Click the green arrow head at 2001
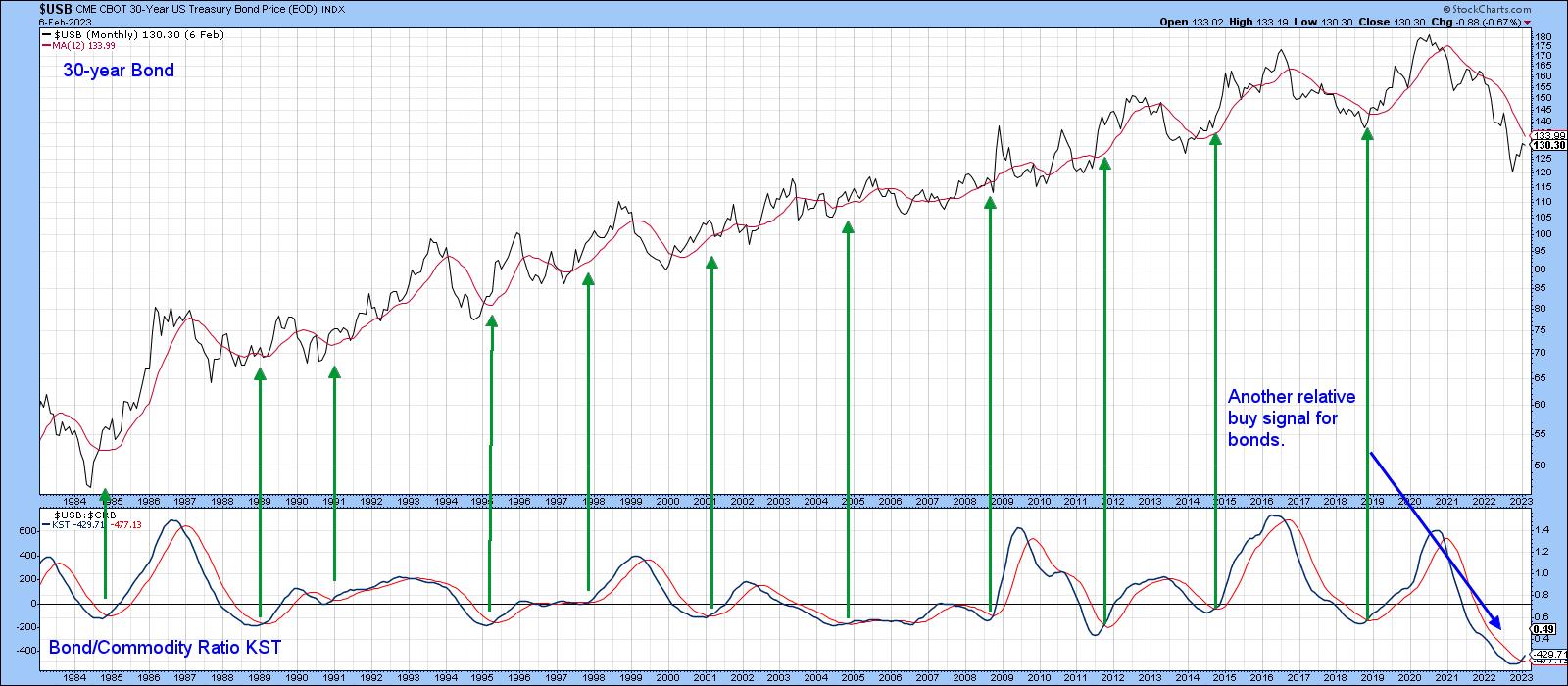 tap(711, 263)
